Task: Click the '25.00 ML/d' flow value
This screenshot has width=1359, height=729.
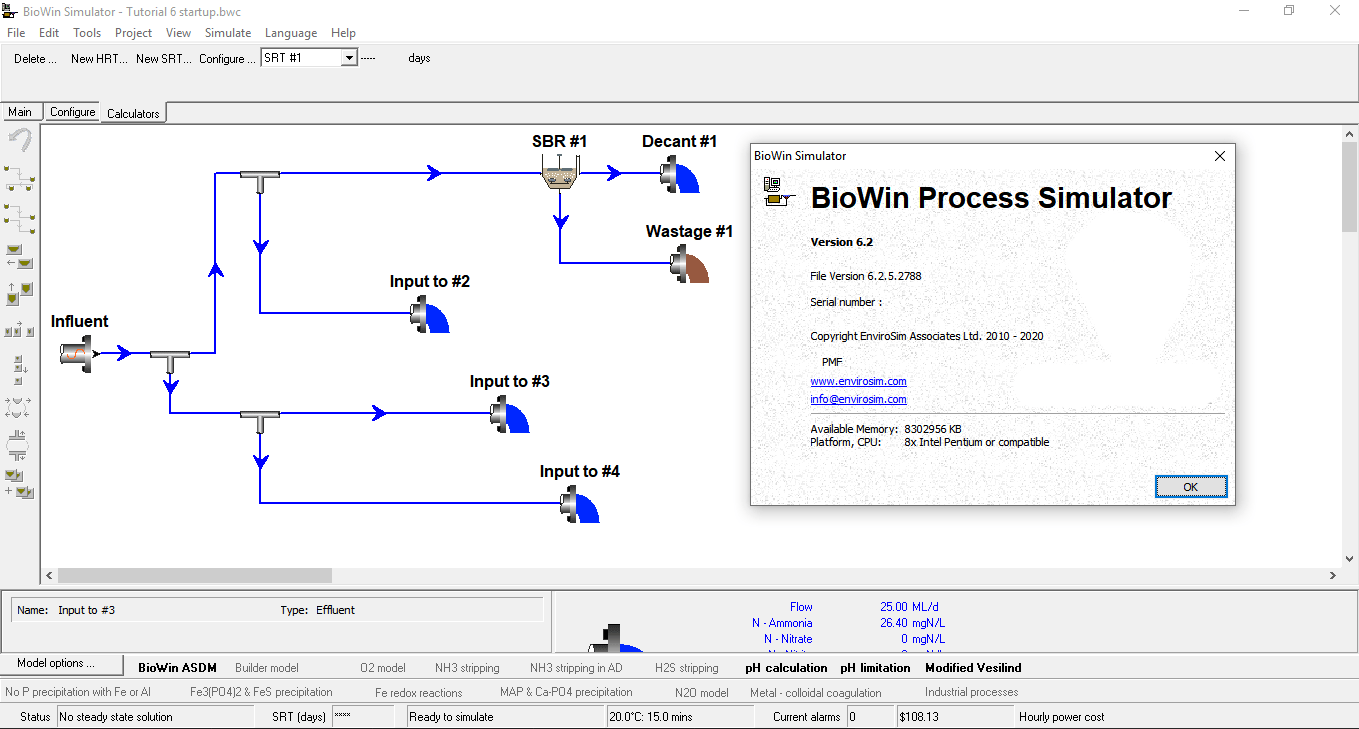Action: [x=909, y=607]
